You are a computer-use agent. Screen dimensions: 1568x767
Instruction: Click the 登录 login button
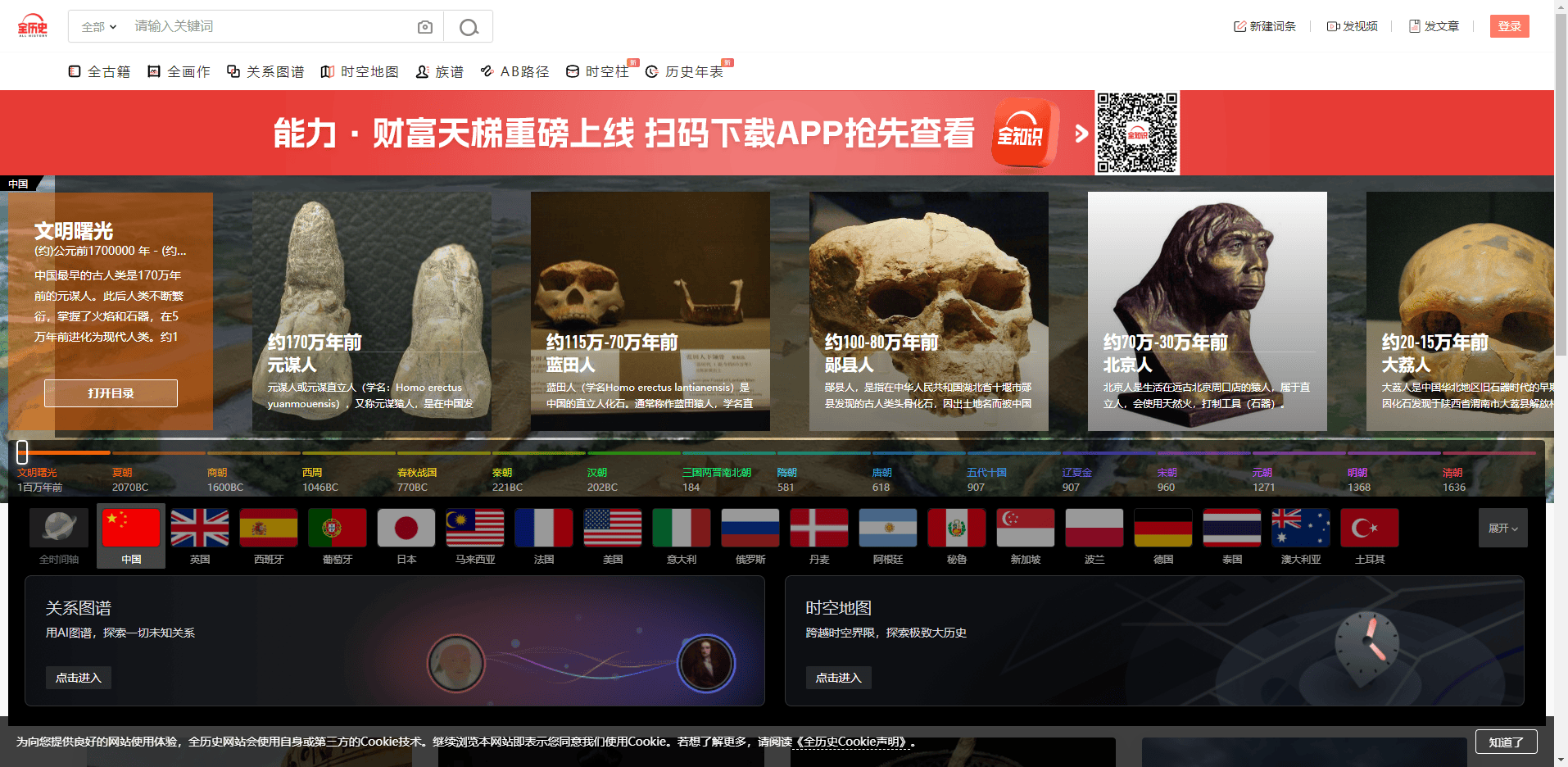tap(1508, 25)
